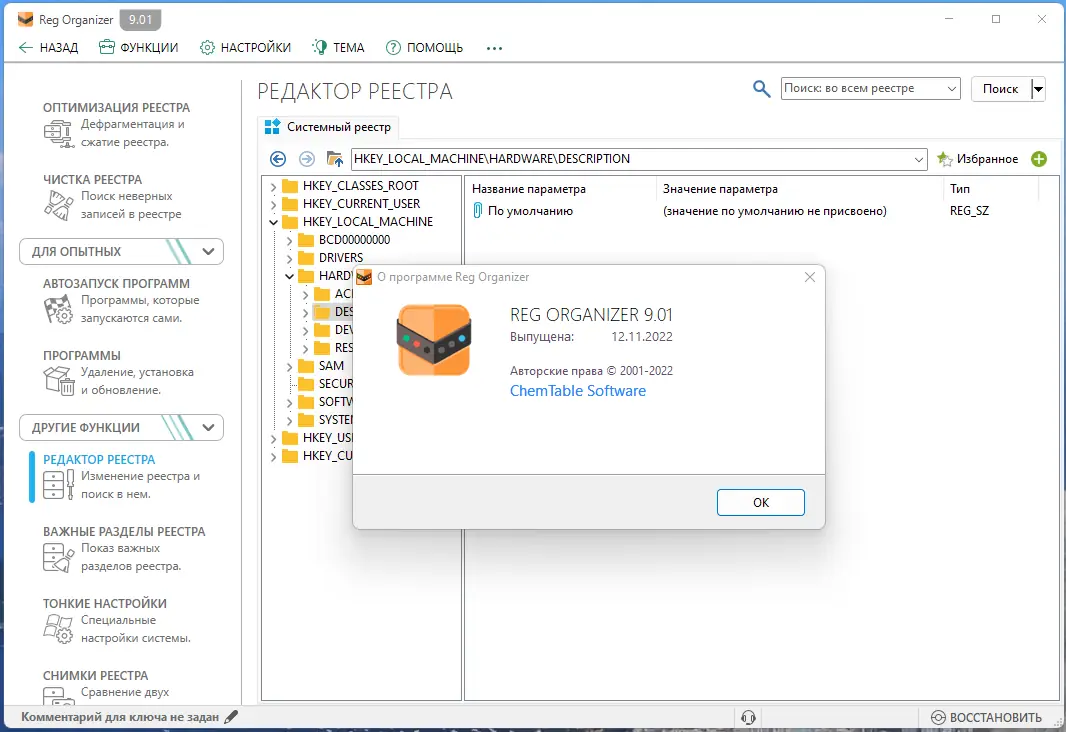Click the headset support icon in status bar

point(749,717)
